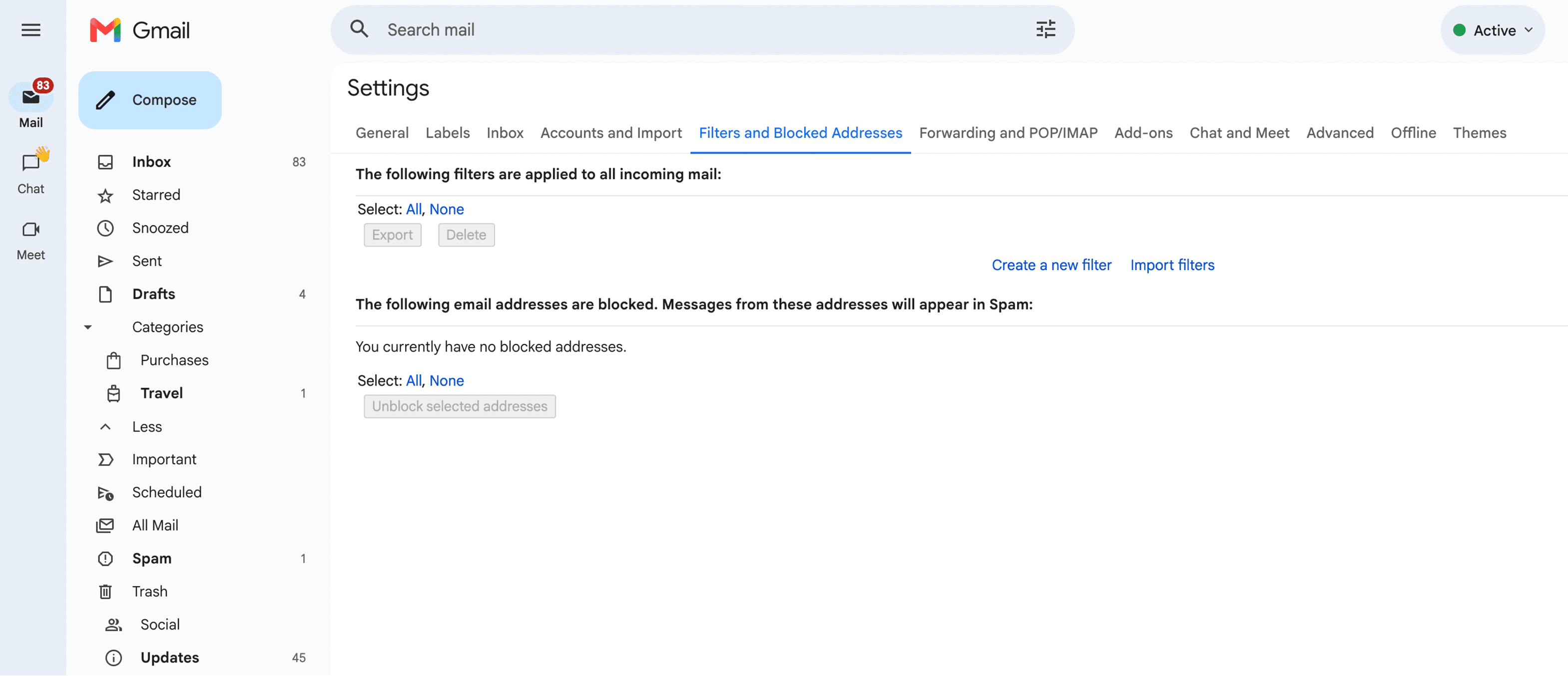1568x676 pixels.
Task: Click the Compose button
Action: pyautogui.click(x=150, y=100)
